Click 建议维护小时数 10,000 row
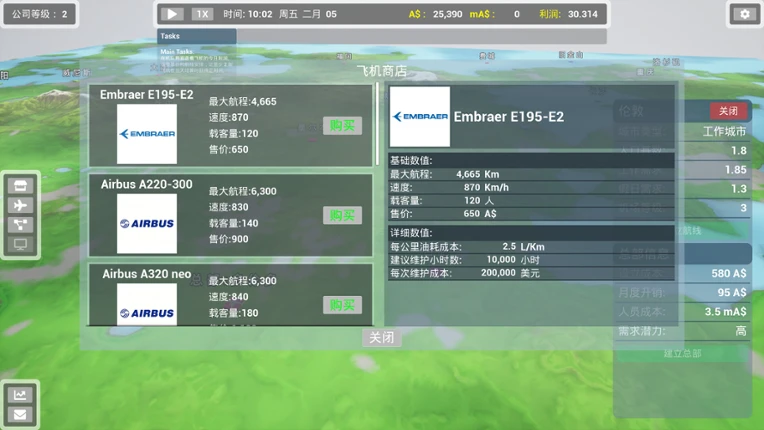Image resolution: width=764 pixels, height=430 pixels. (x=531, y=260)
